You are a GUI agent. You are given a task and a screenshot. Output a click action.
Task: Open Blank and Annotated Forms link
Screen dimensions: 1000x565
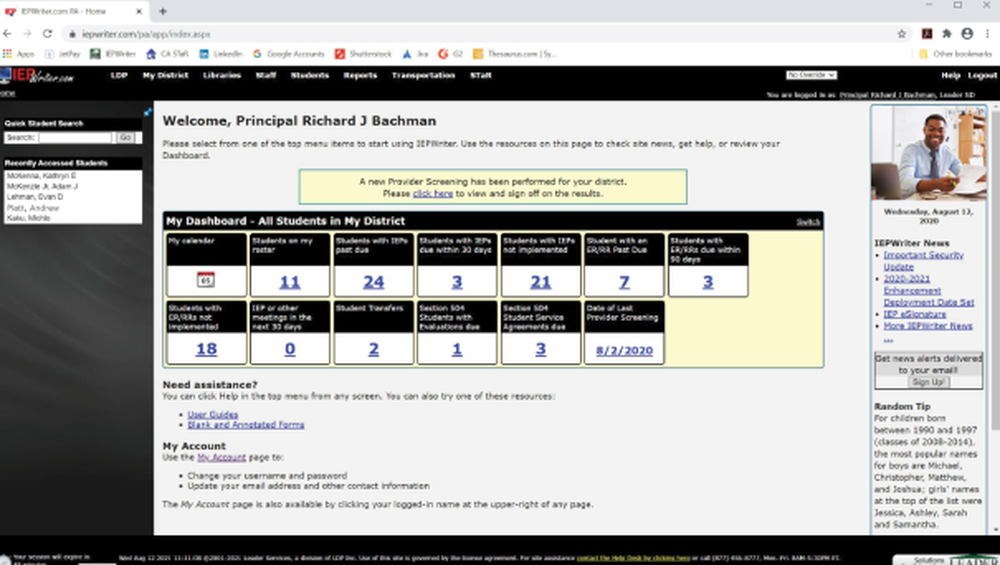(x=246, y=425)
